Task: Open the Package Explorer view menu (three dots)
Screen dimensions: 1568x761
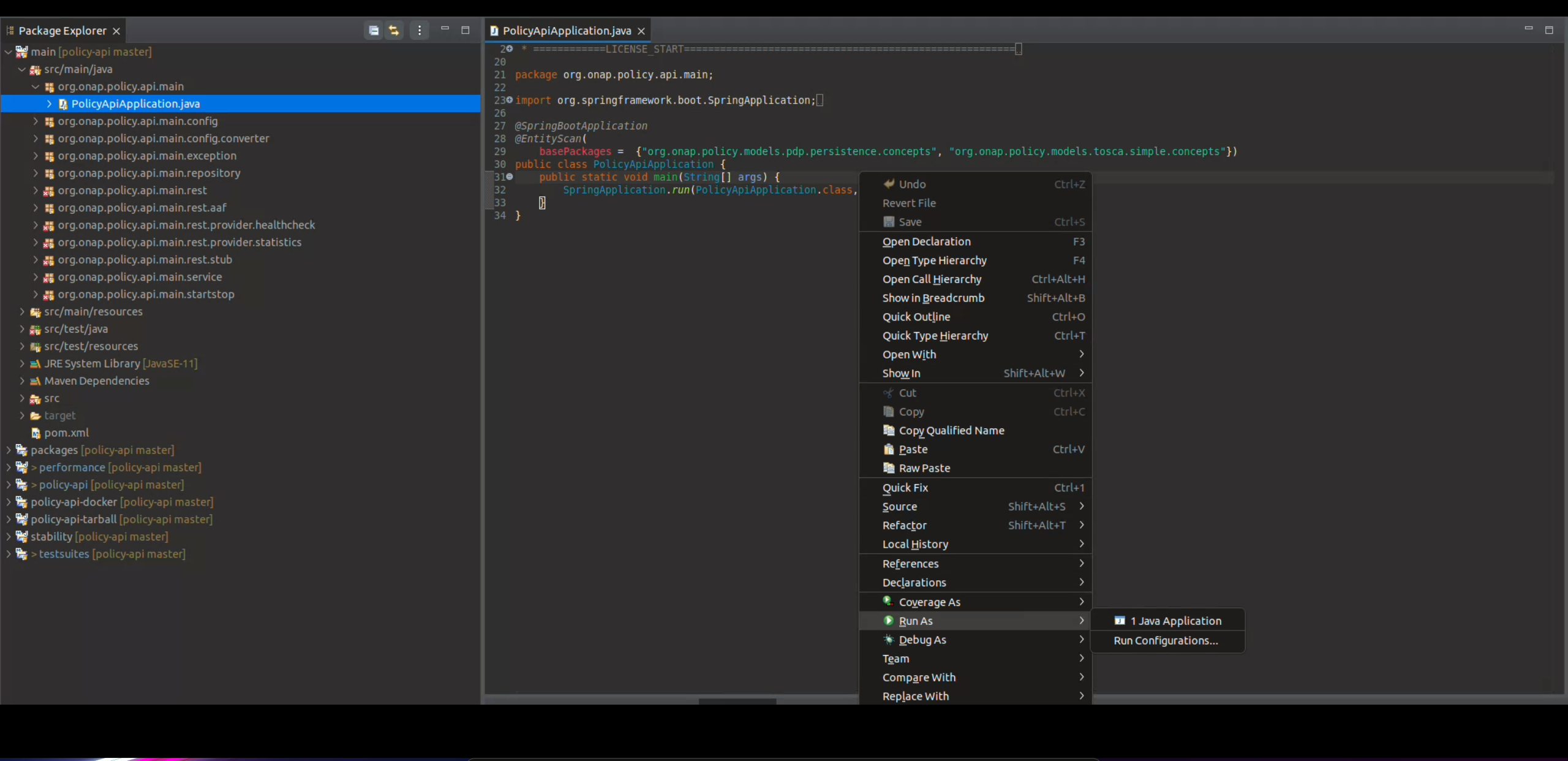Action: click(420, 30)
